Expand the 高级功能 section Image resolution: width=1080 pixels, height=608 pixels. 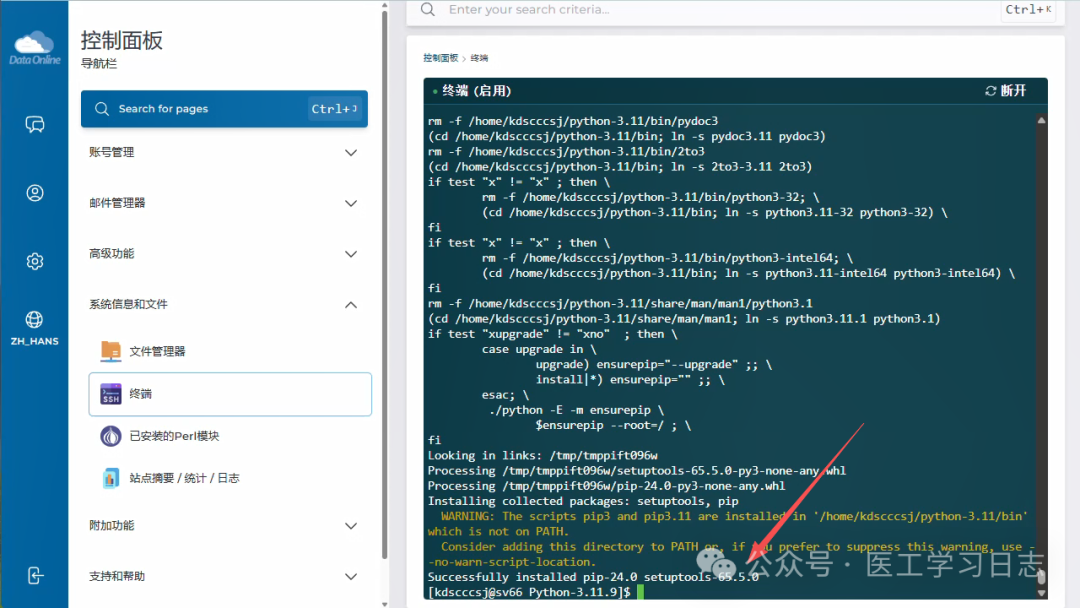pyautogui.click(x=350, y=254)
